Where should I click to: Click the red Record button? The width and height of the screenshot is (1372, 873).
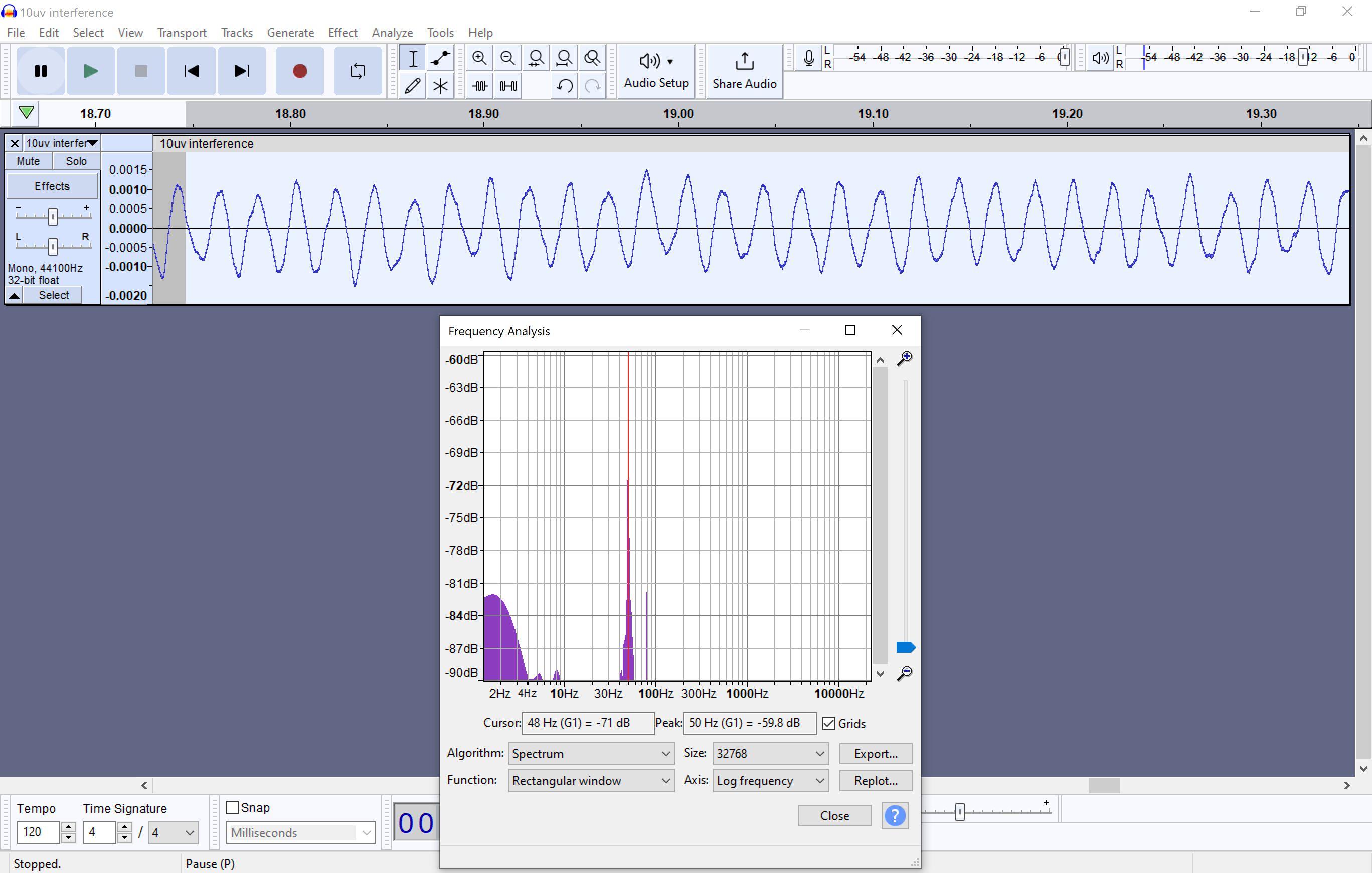[x=300, y=71]
